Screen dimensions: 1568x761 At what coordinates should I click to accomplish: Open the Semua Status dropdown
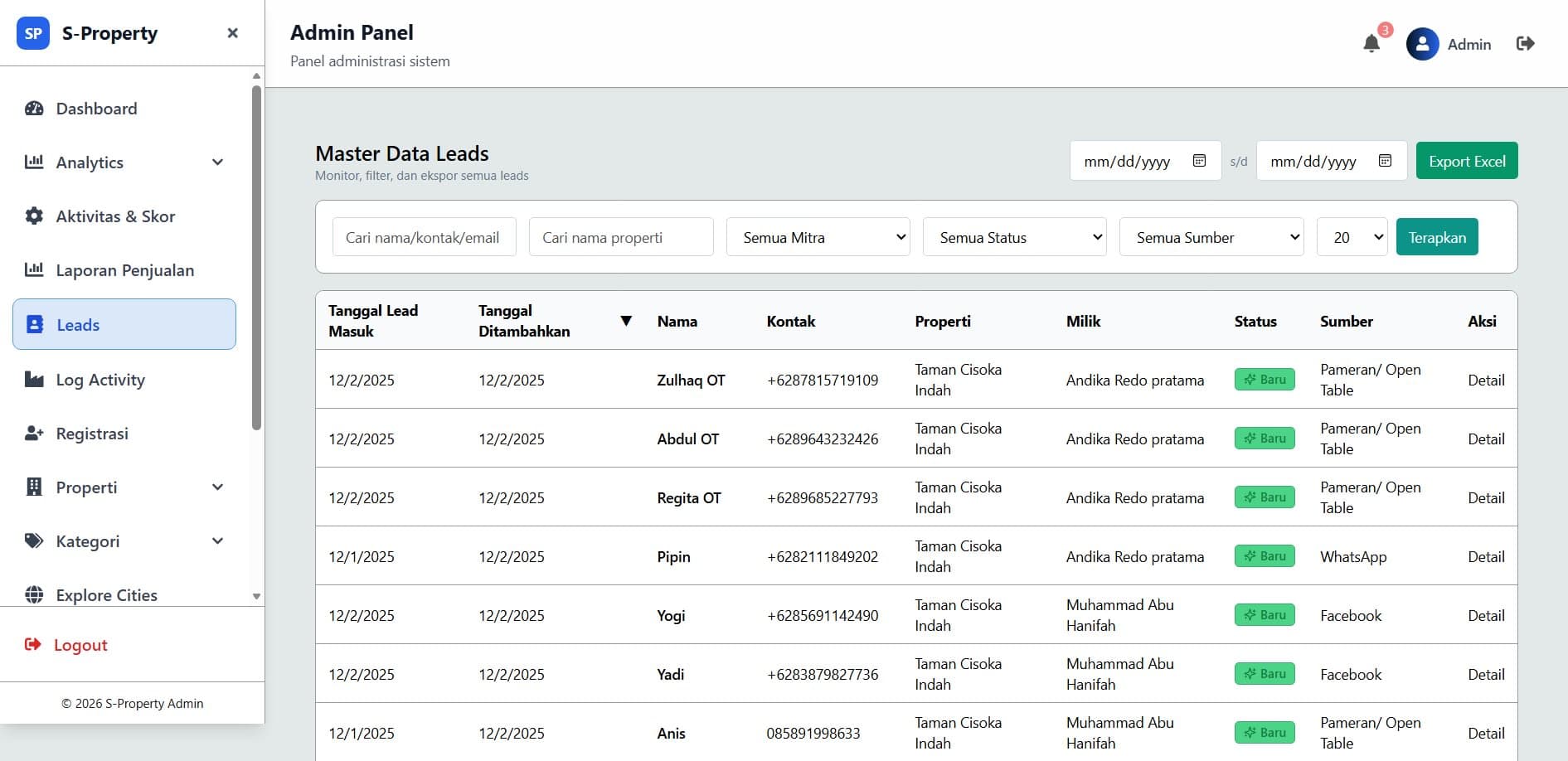coord(1015,237)
